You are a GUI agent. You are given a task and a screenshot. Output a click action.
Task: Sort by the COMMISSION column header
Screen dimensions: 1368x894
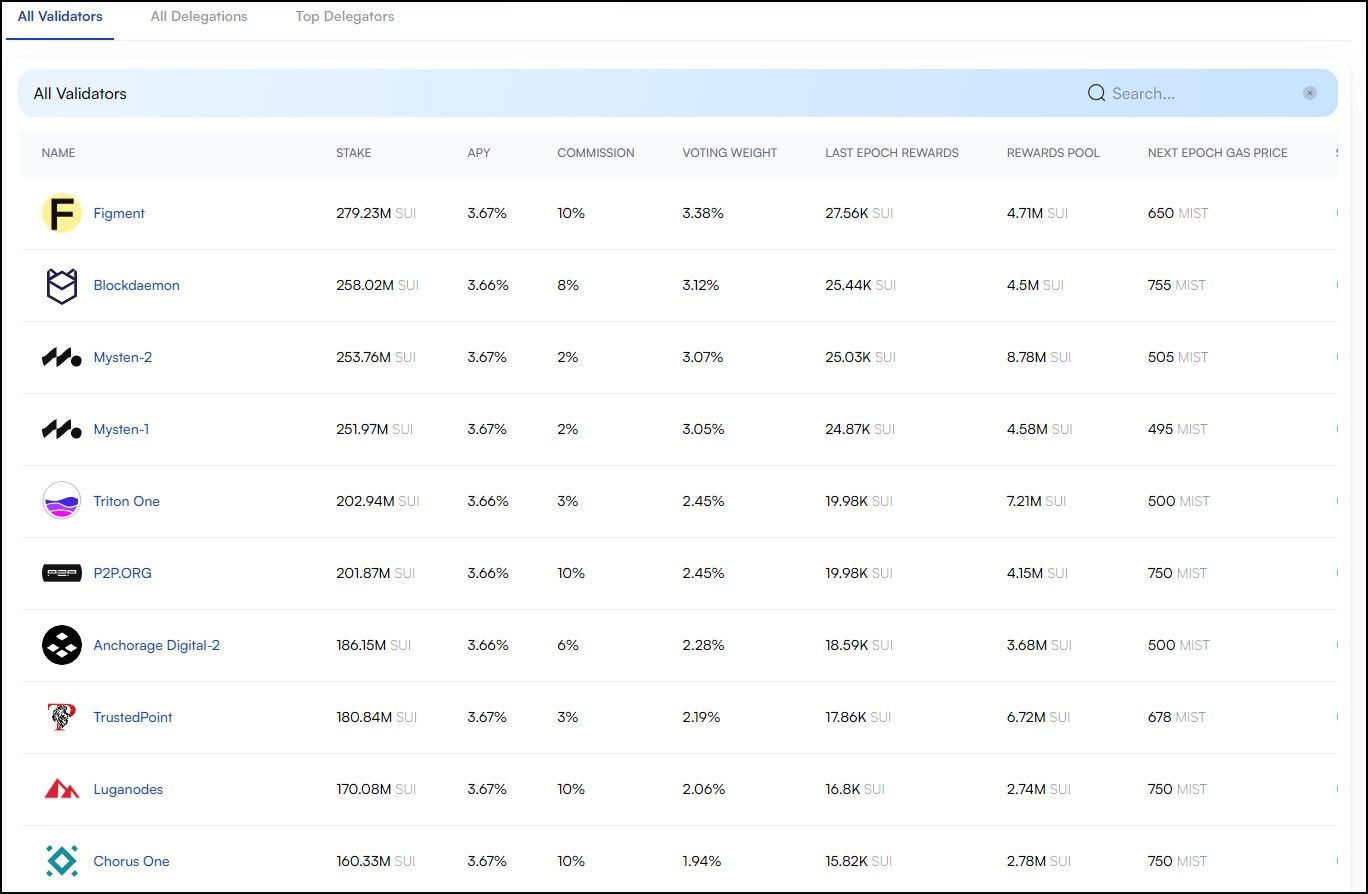595,153
